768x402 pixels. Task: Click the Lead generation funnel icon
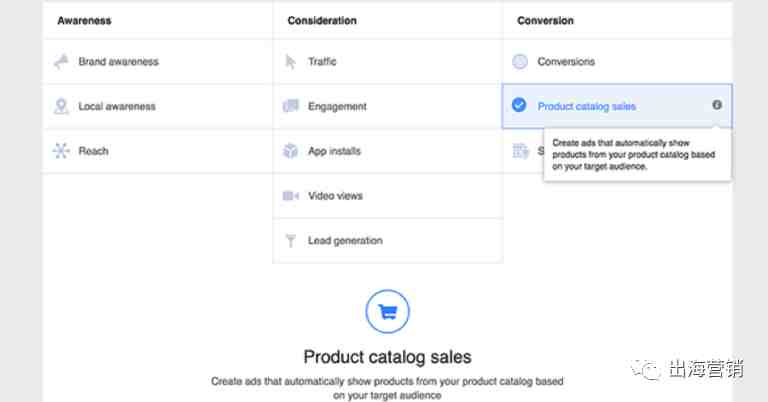pos(290,241)
